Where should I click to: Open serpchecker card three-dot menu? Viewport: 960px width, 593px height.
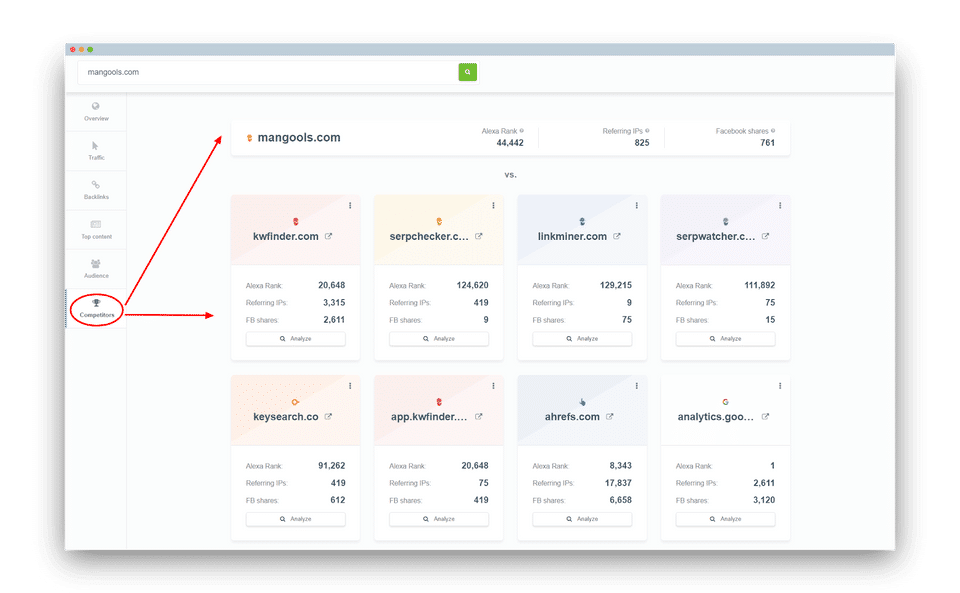pos(493,206)
